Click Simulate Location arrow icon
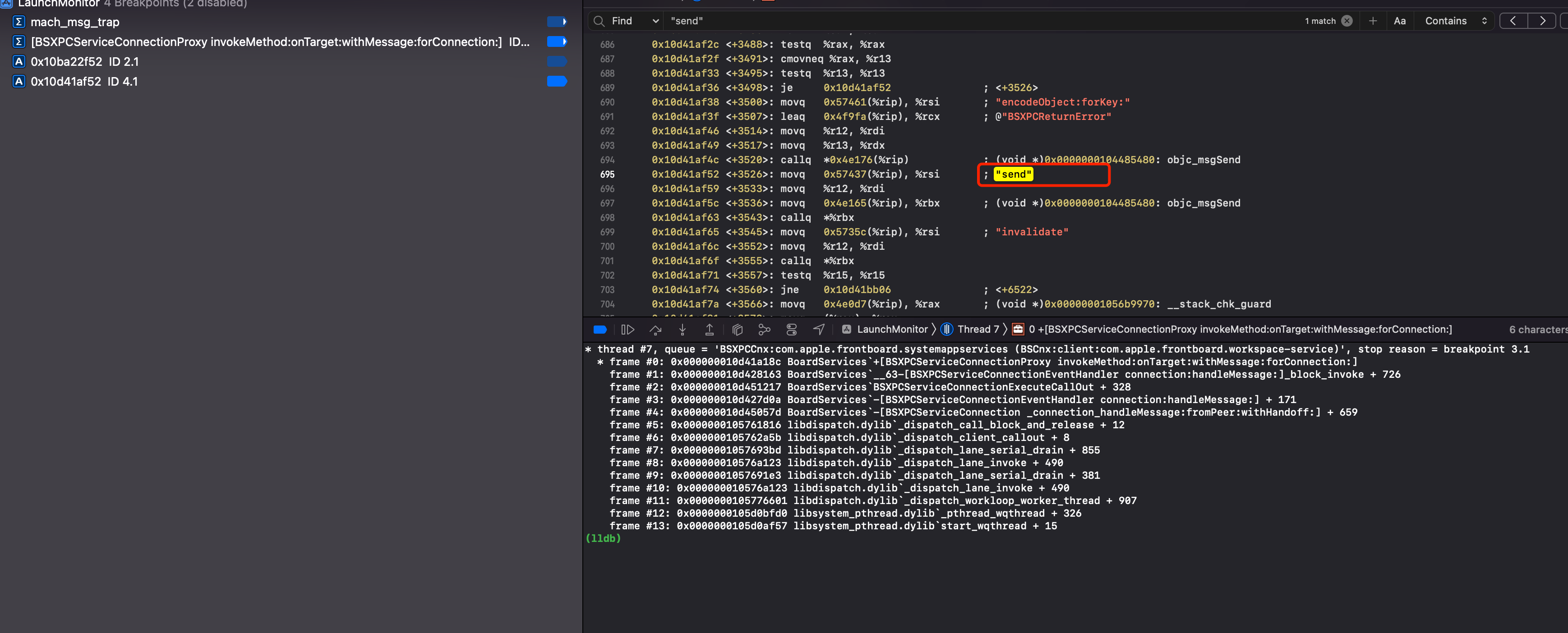1568x633 pixels. (x=819, y=329)
